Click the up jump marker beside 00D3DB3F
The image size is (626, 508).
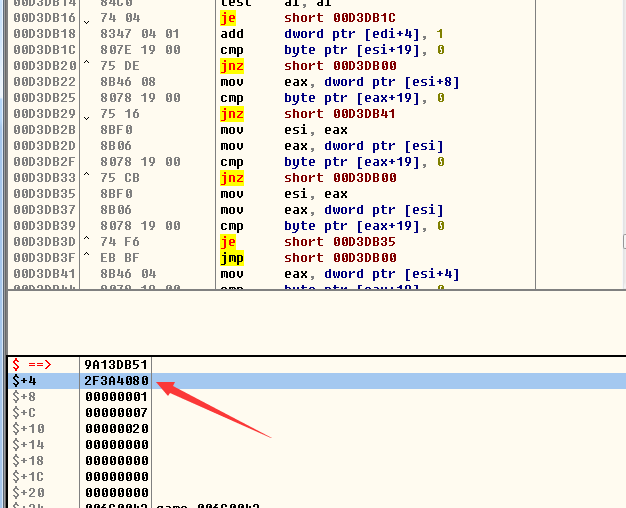[87, 255]
